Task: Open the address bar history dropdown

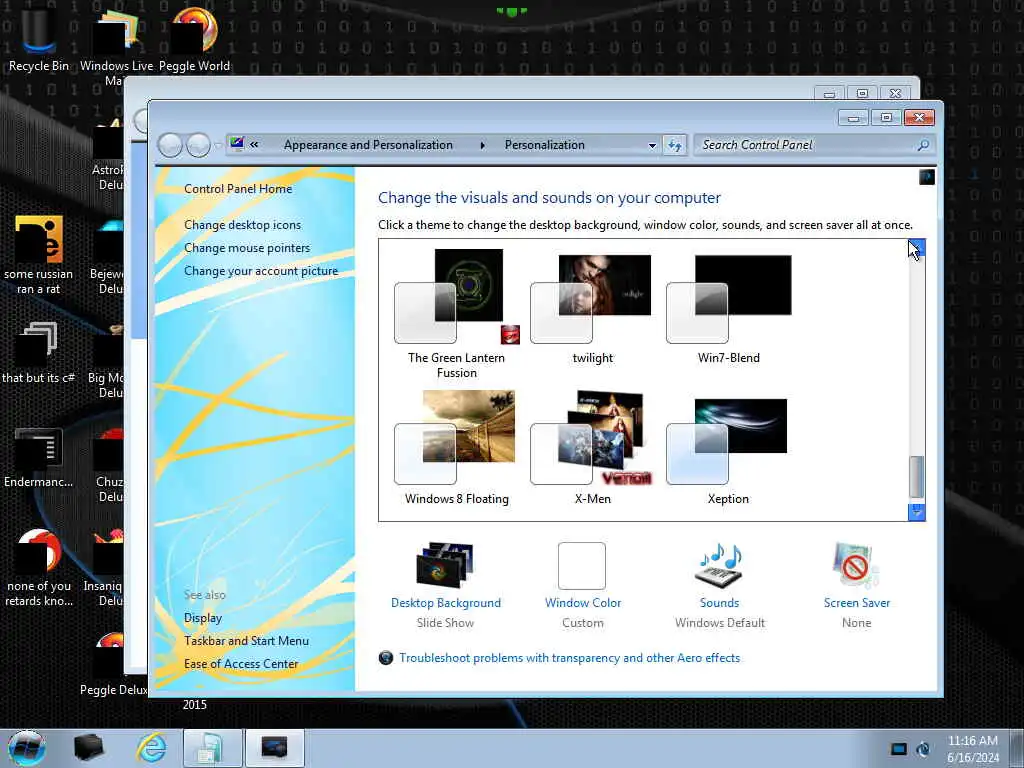Action: click(x=652, y=145)
